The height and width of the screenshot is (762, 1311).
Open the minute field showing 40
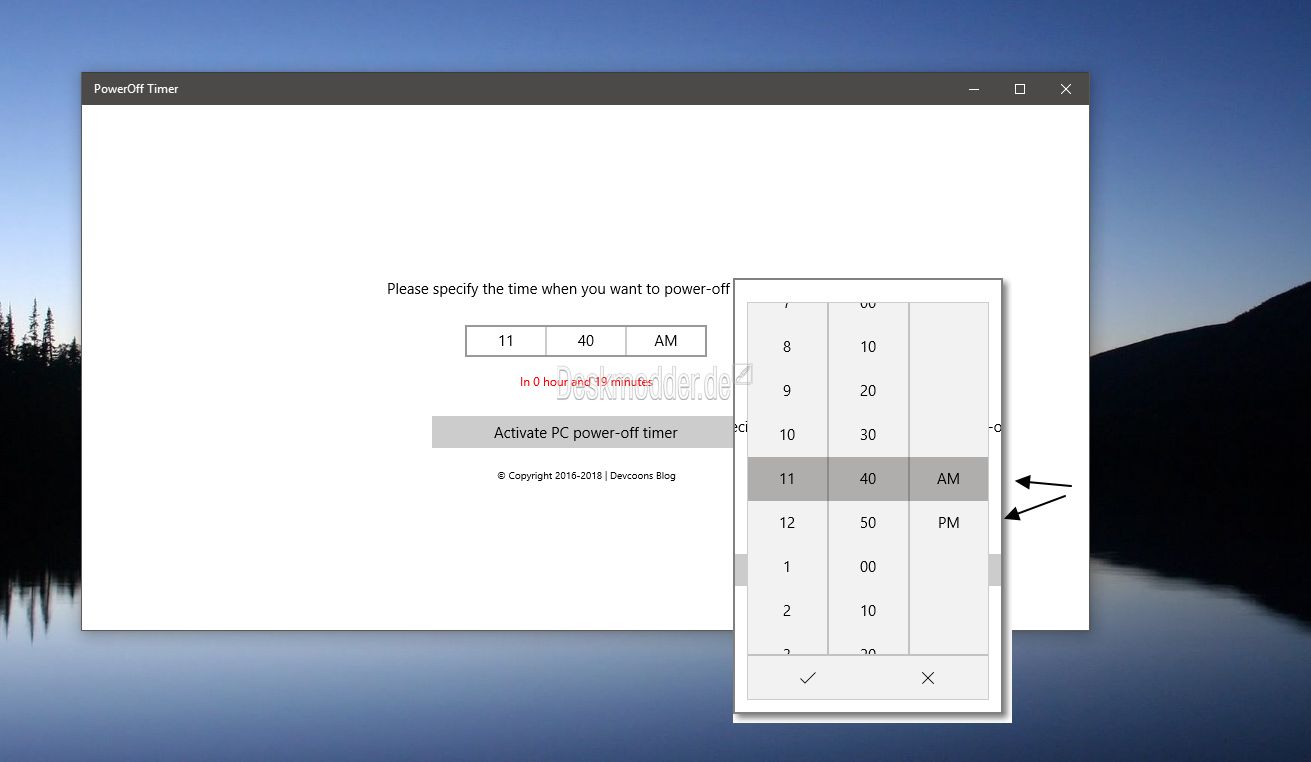pos(586,341)
